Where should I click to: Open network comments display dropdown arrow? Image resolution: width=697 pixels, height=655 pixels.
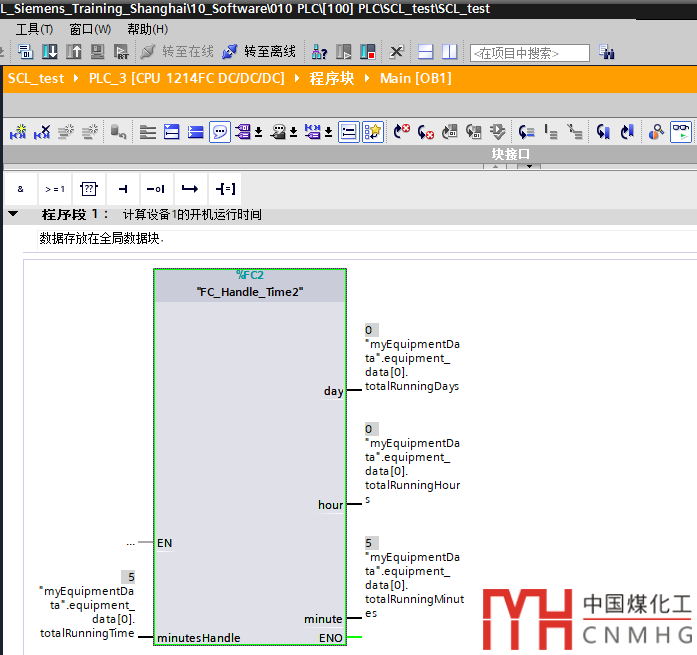click(x=328, y=132)
